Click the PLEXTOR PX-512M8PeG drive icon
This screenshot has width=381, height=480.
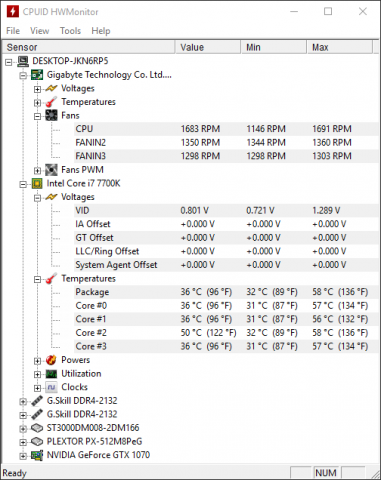tap(37, 442)
